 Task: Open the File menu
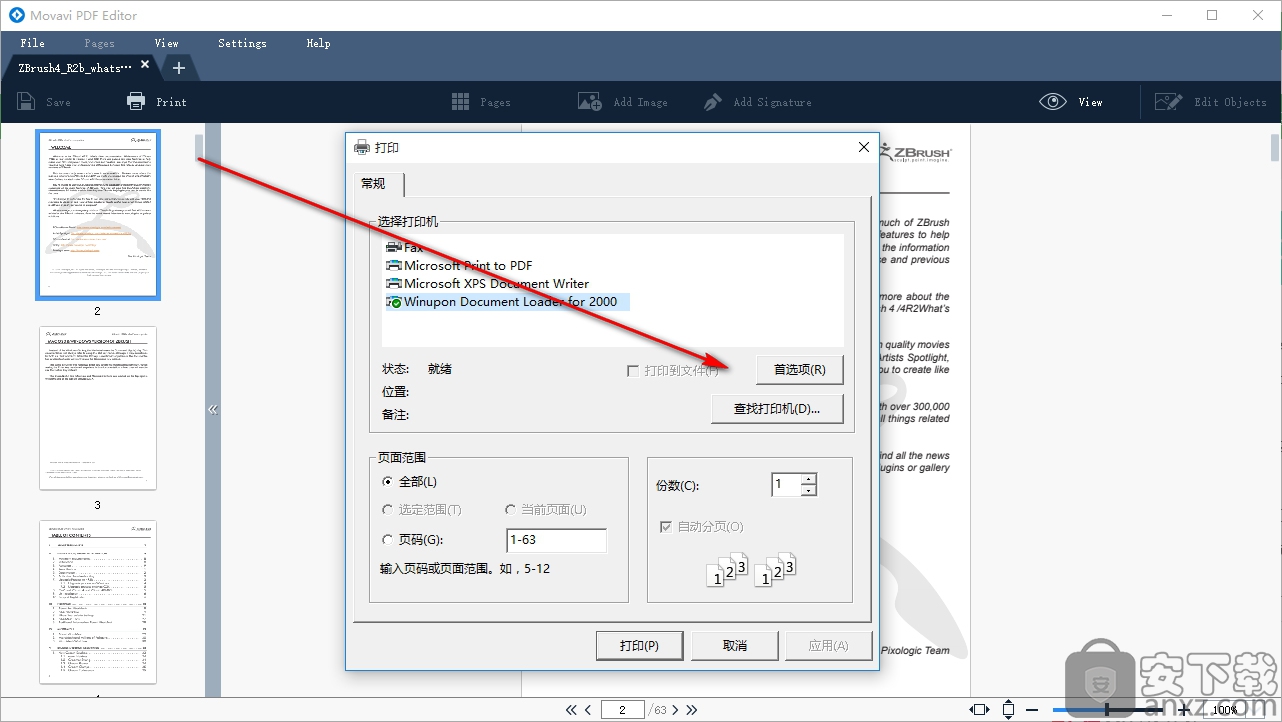[x=32, y=43]
